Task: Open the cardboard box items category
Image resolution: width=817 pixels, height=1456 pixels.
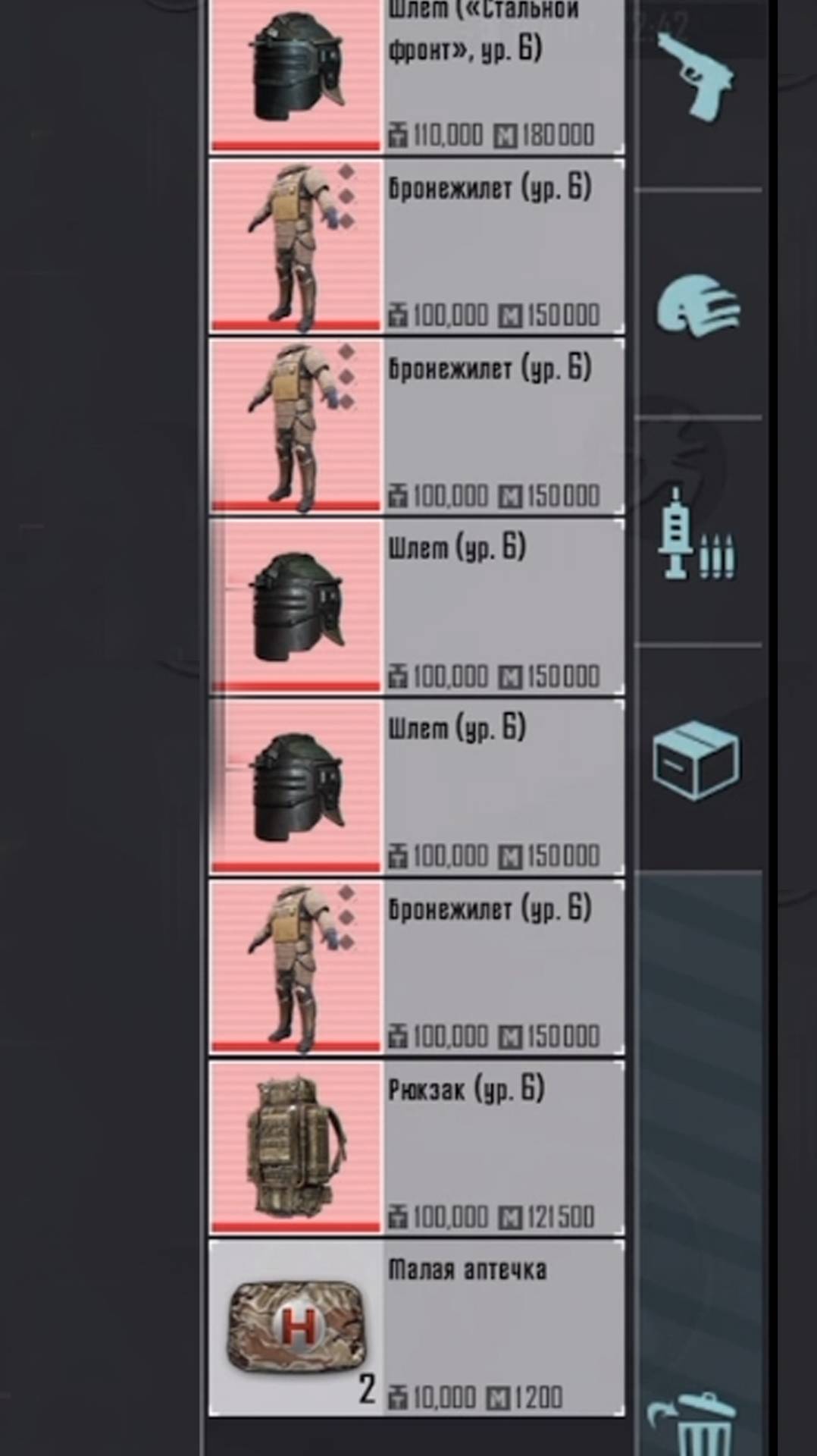Action: coord(696,760)
